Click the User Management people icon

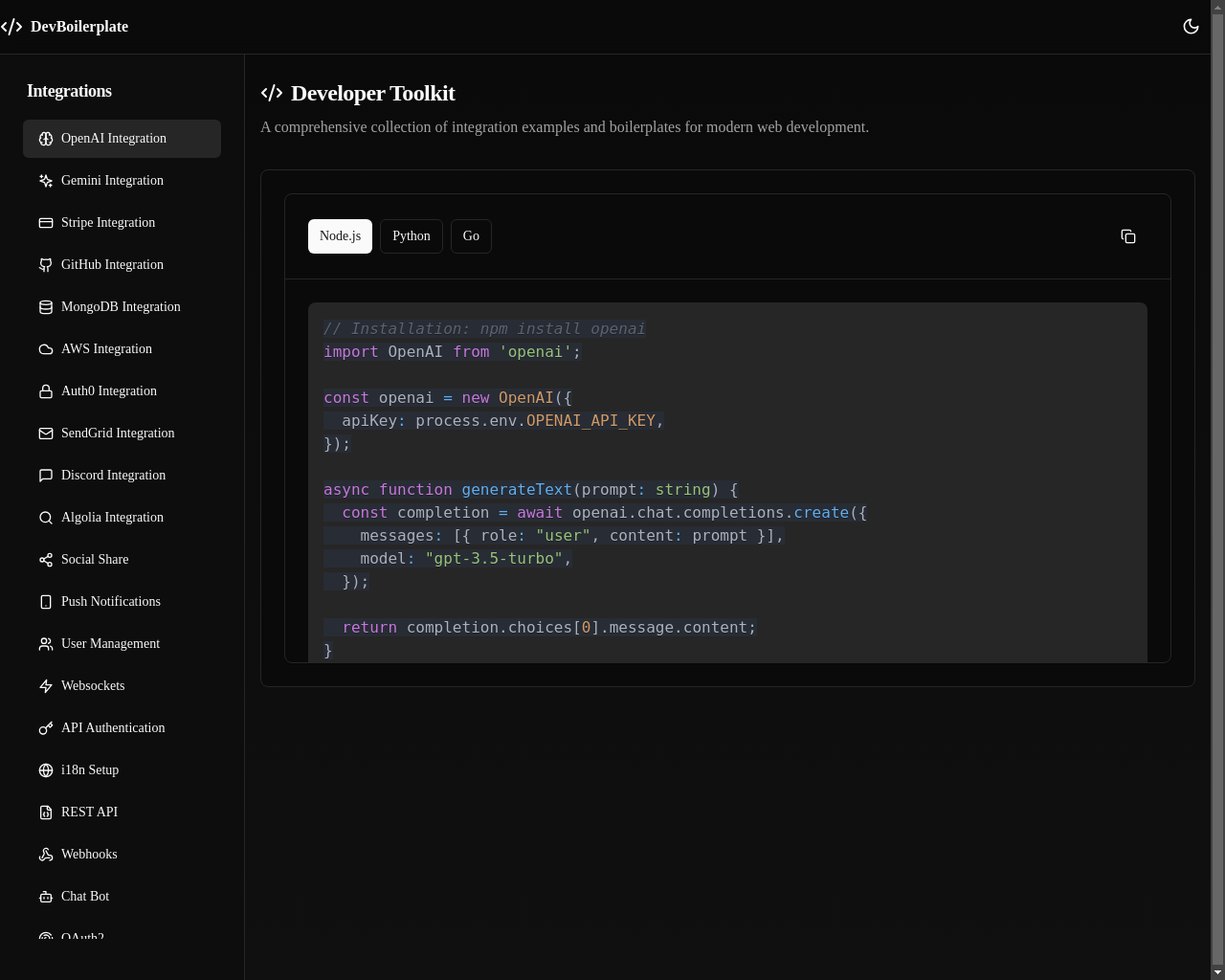[46, 644]
